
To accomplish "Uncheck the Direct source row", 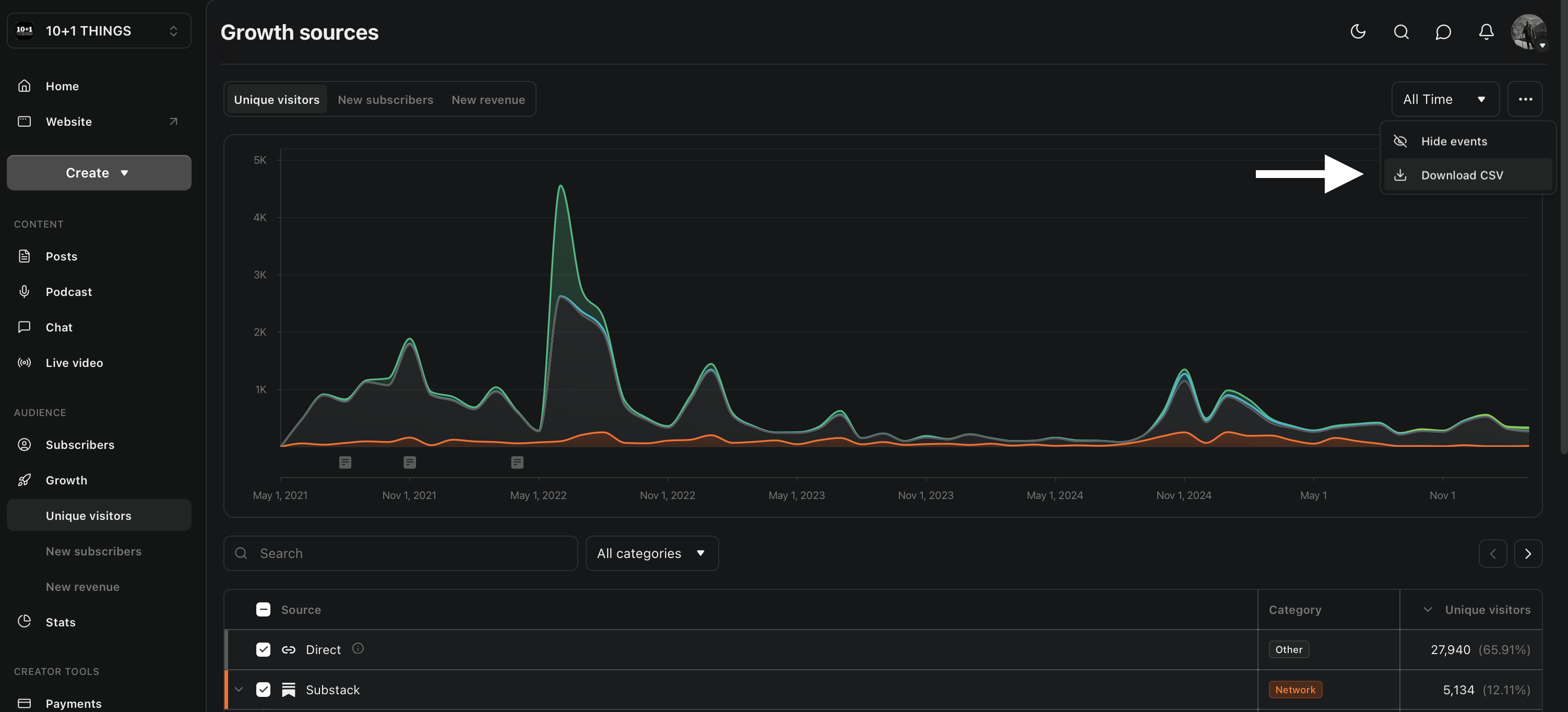I will click(x=264, y=649).
